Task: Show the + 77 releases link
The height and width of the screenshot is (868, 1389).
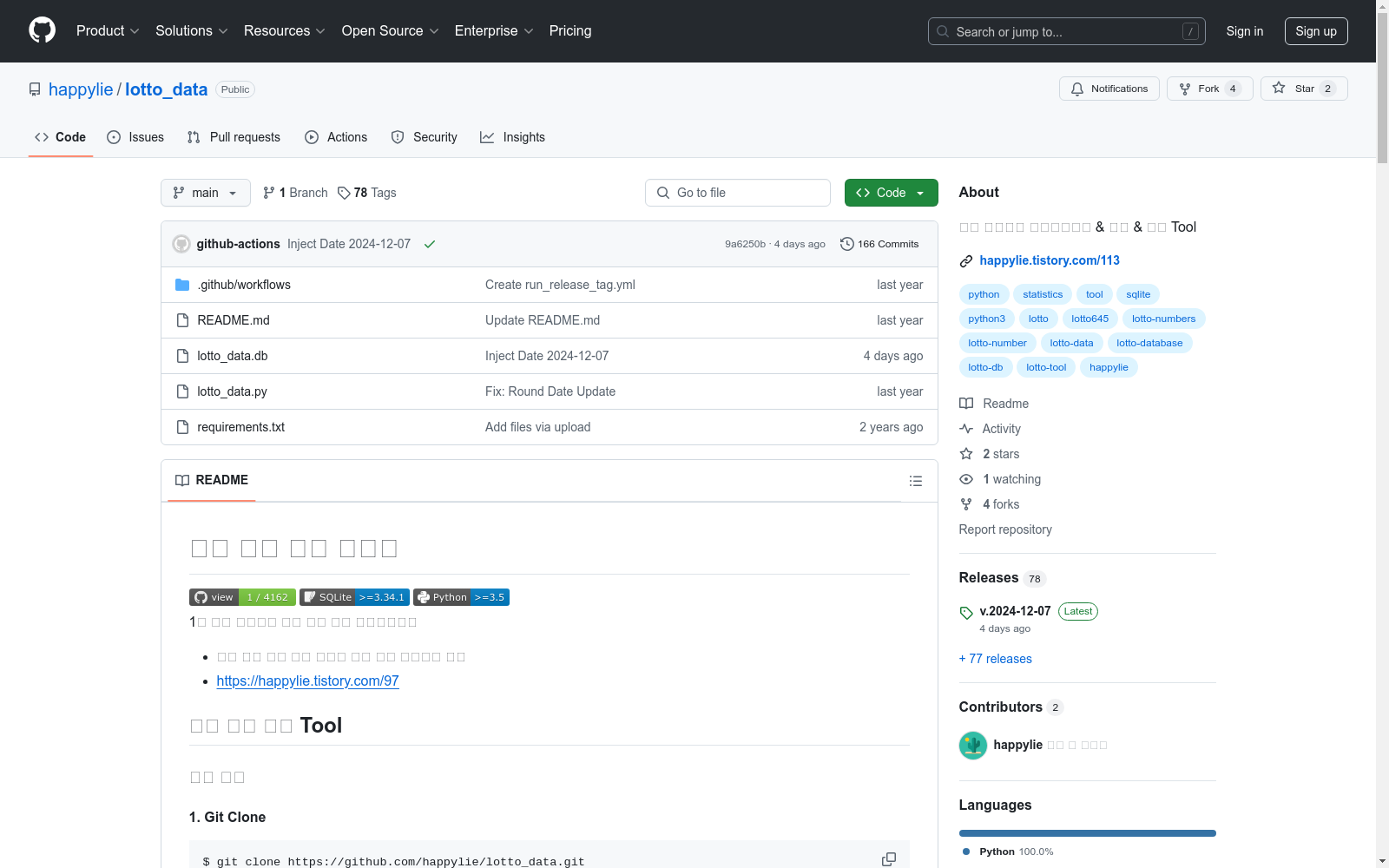Action: pyautogui.click(x=996, y=659)
